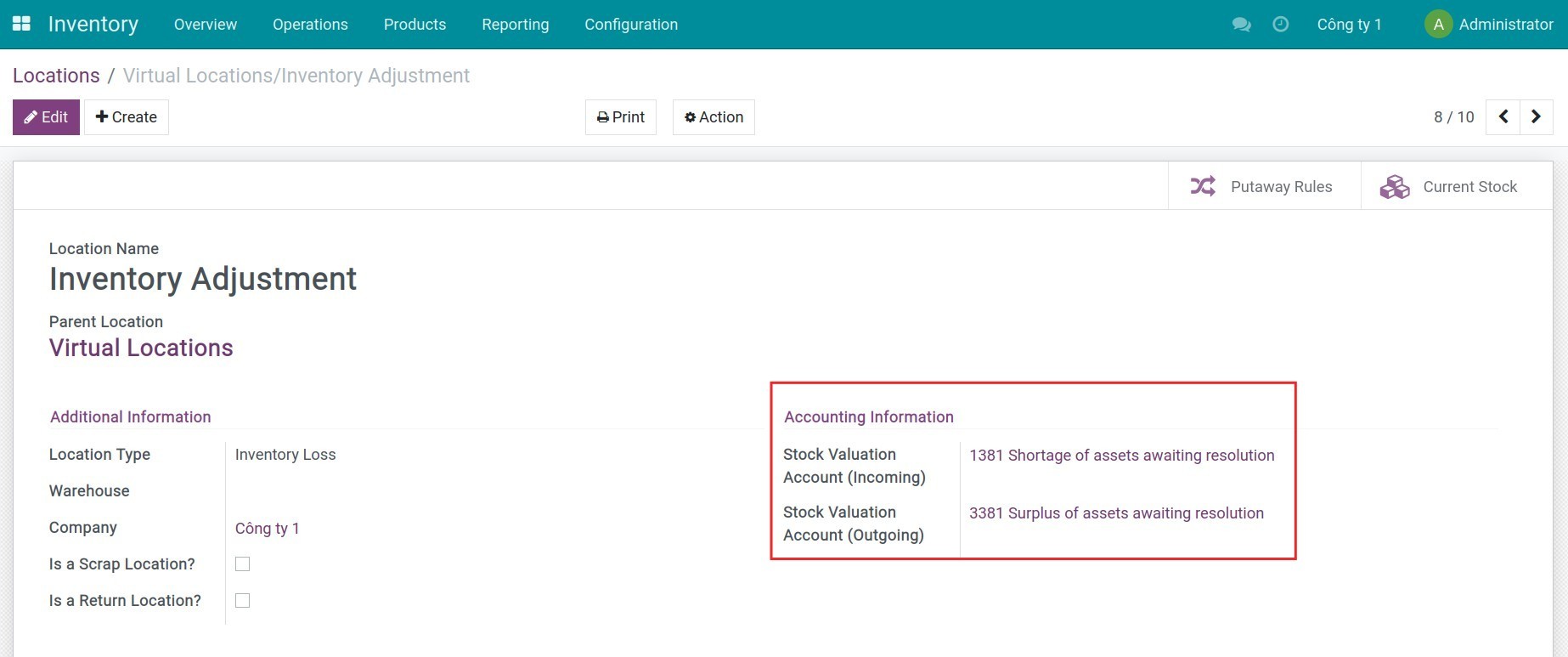The image size is (1568, 657).
Task: Go to the next record arrow
Action: (1536, 117)
